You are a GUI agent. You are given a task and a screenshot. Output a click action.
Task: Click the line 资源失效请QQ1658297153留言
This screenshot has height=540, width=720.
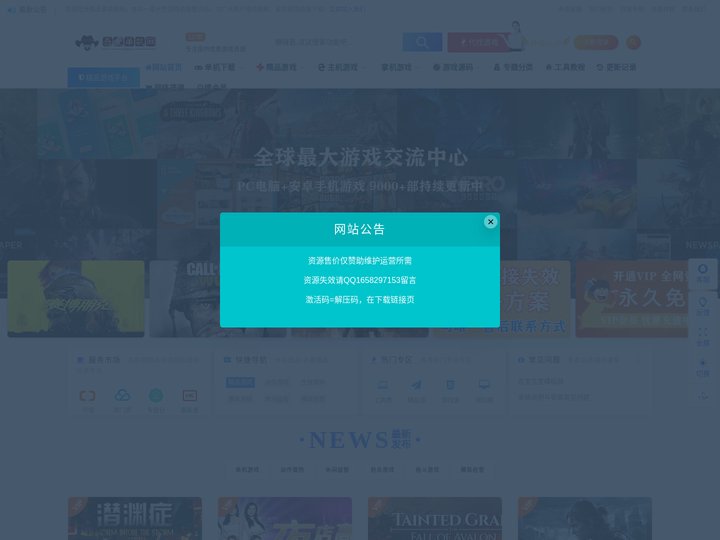pyautogui.click(x=360, y=280)
